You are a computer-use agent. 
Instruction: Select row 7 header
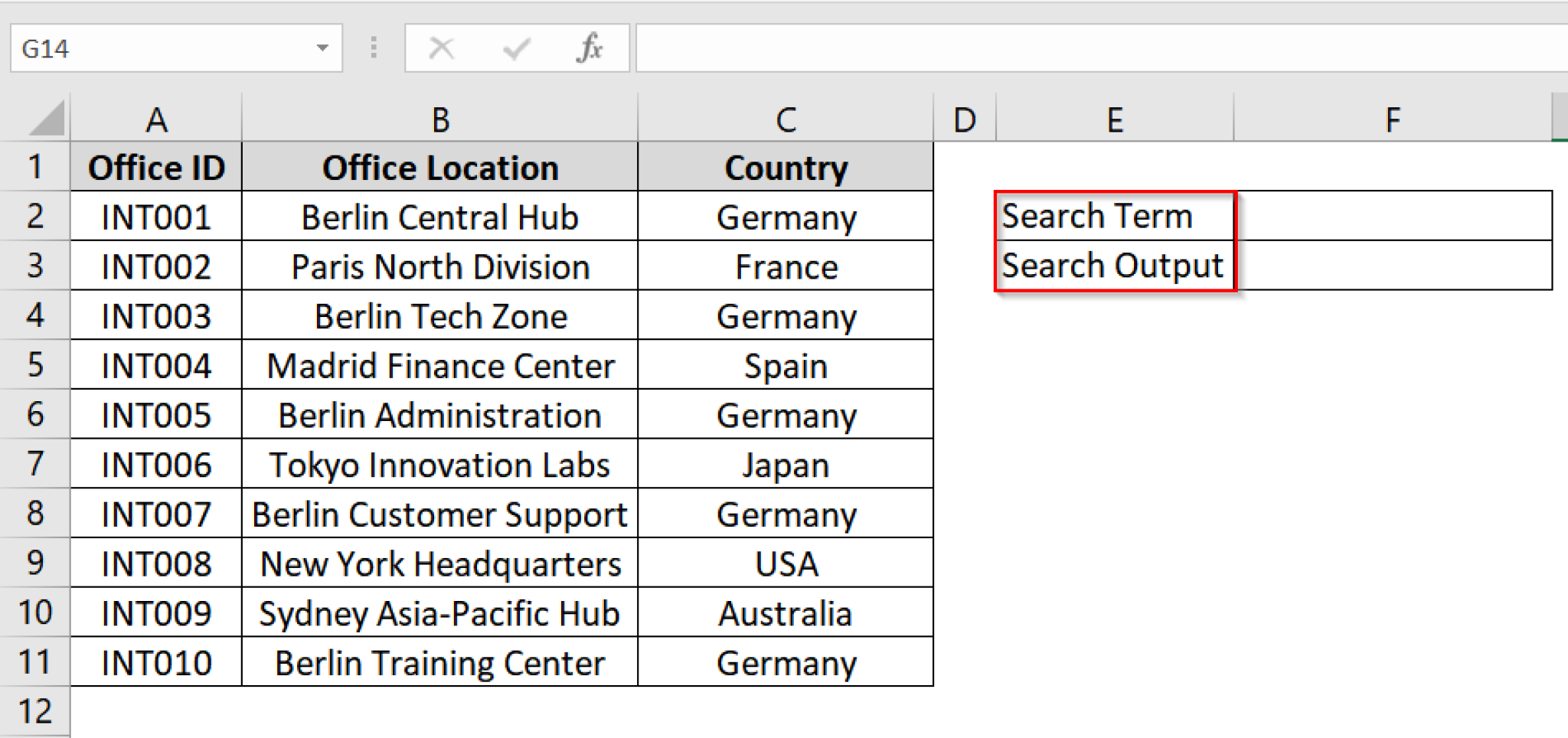tap(34, 464)
